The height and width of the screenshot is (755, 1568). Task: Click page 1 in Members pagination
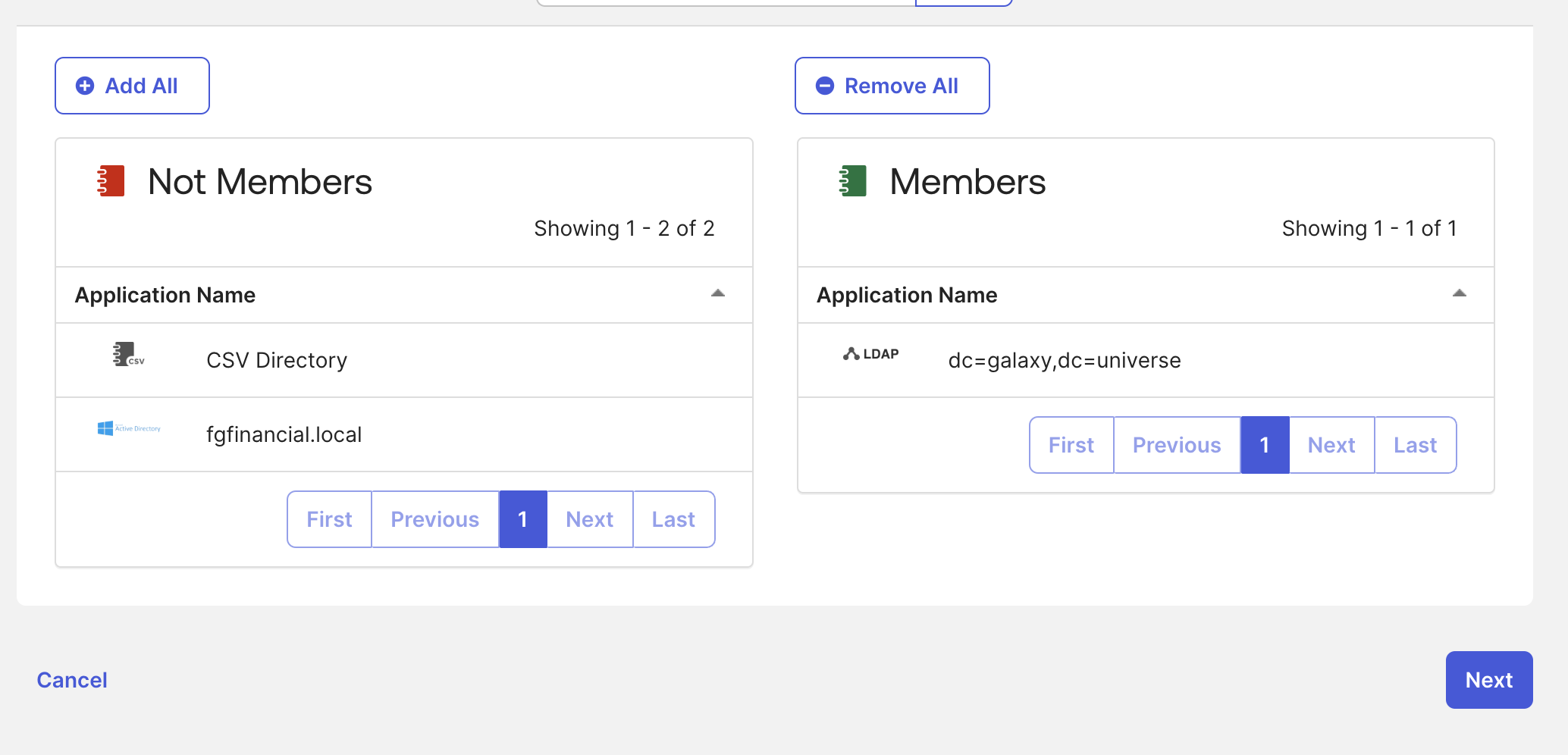point(1265,445)
